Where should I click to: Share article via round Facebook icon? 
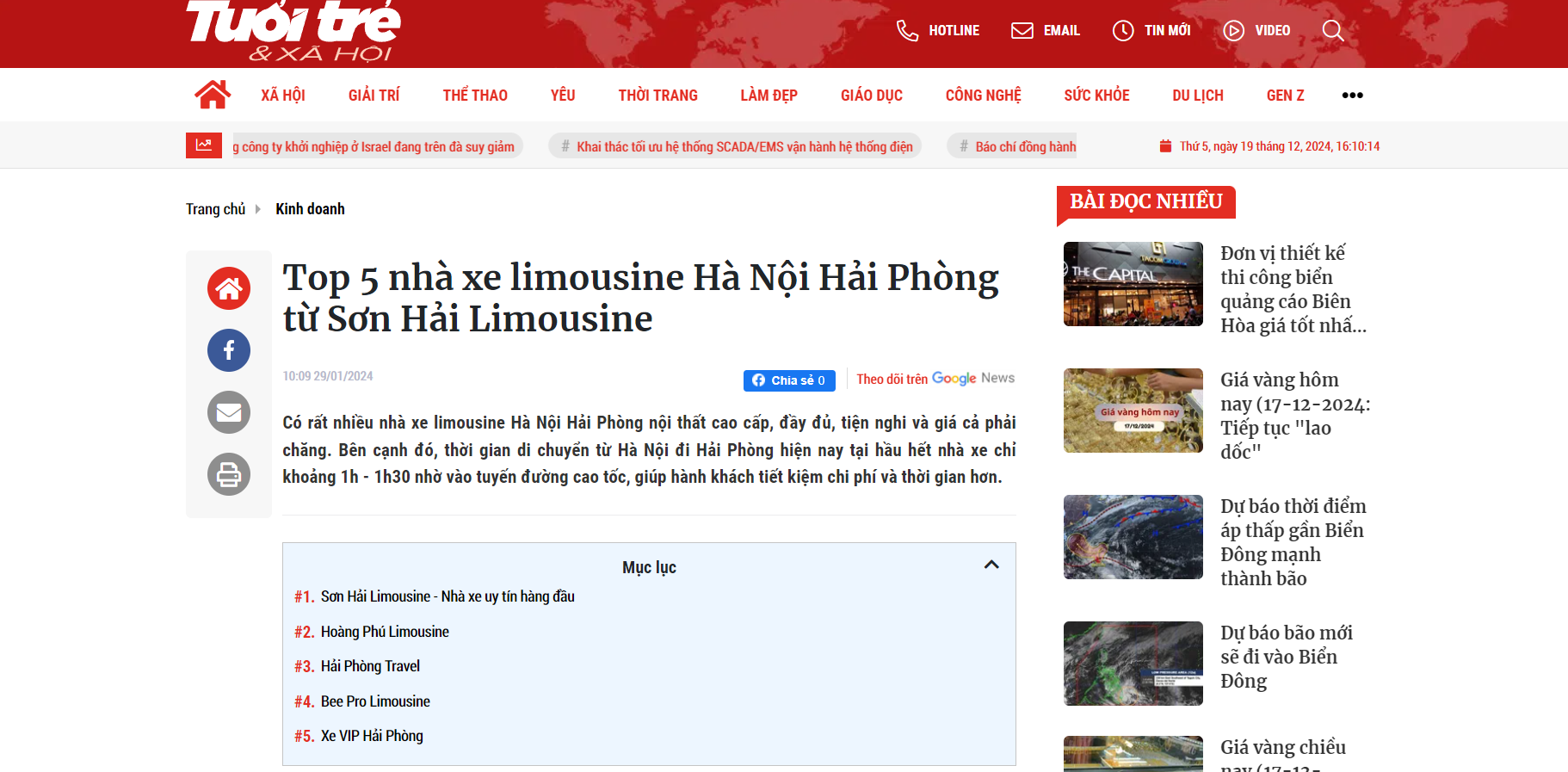(x=229, y=350)
